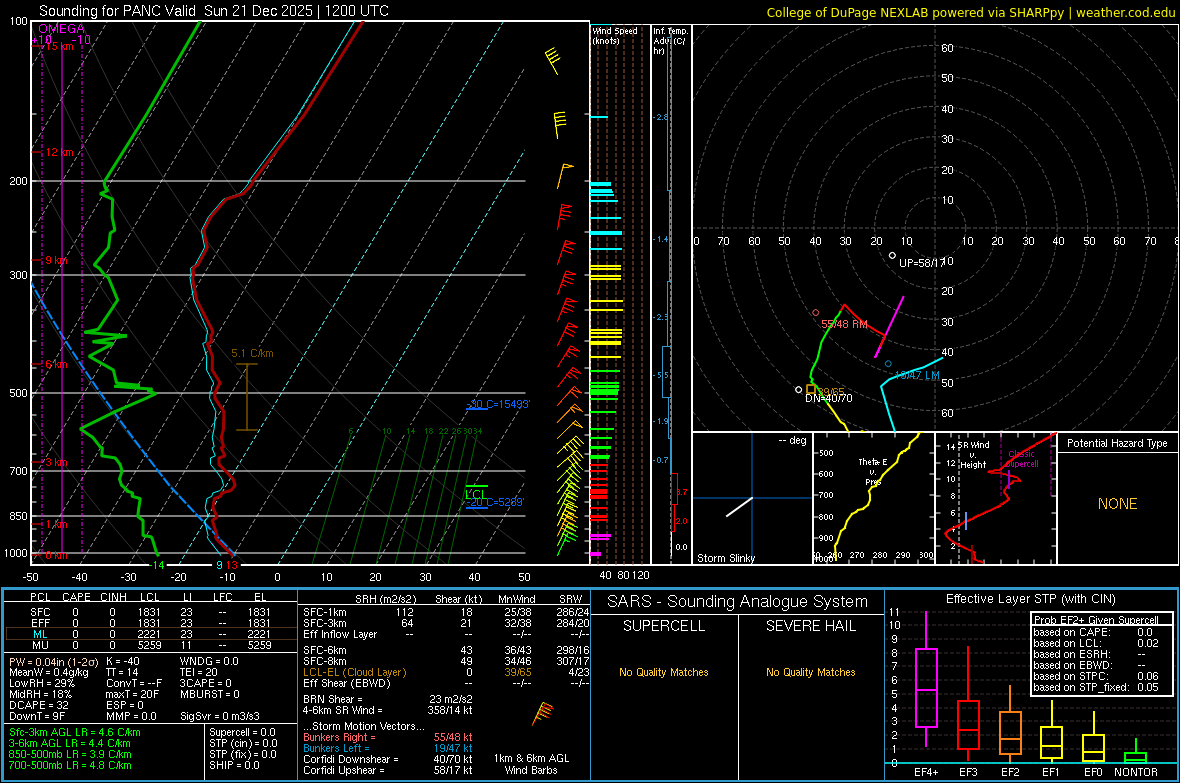This screenshot has height=783, width=1180.
Task: Click the SARS - Sounding Analogue System title
Action: click(x=737, y=602)
